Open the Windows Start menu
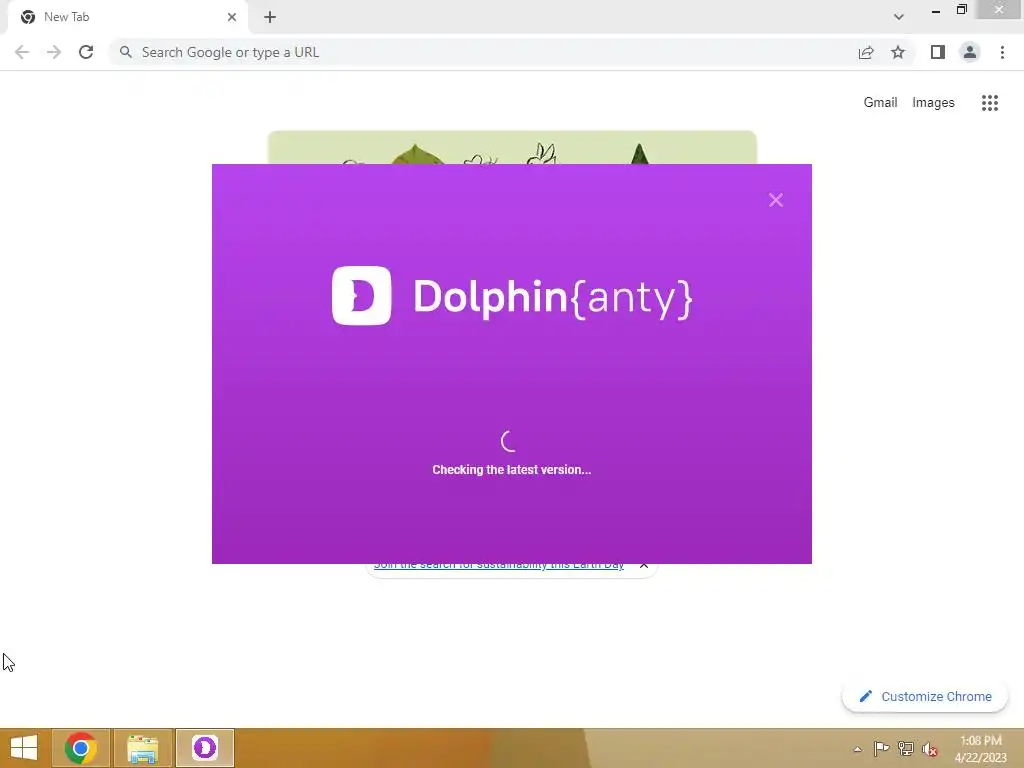 24,748
